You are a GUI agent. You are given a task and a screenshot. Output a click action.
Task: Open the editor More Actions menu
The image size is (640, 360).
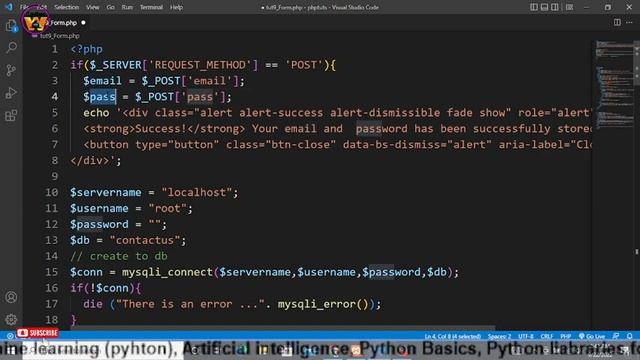[x=629, y=22]
